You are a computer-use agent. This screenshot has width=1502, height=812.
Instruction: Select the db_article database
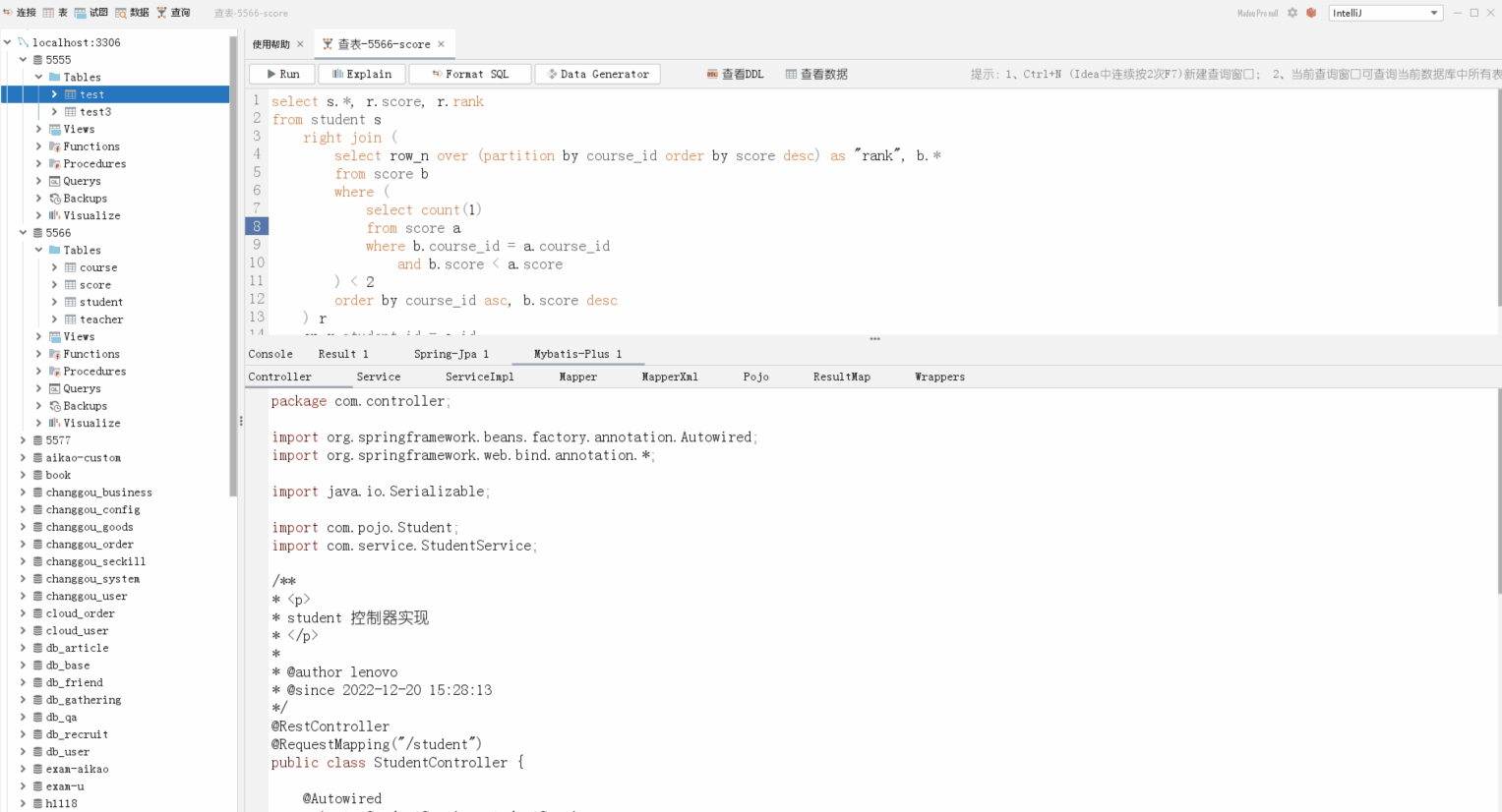(77, 648)
